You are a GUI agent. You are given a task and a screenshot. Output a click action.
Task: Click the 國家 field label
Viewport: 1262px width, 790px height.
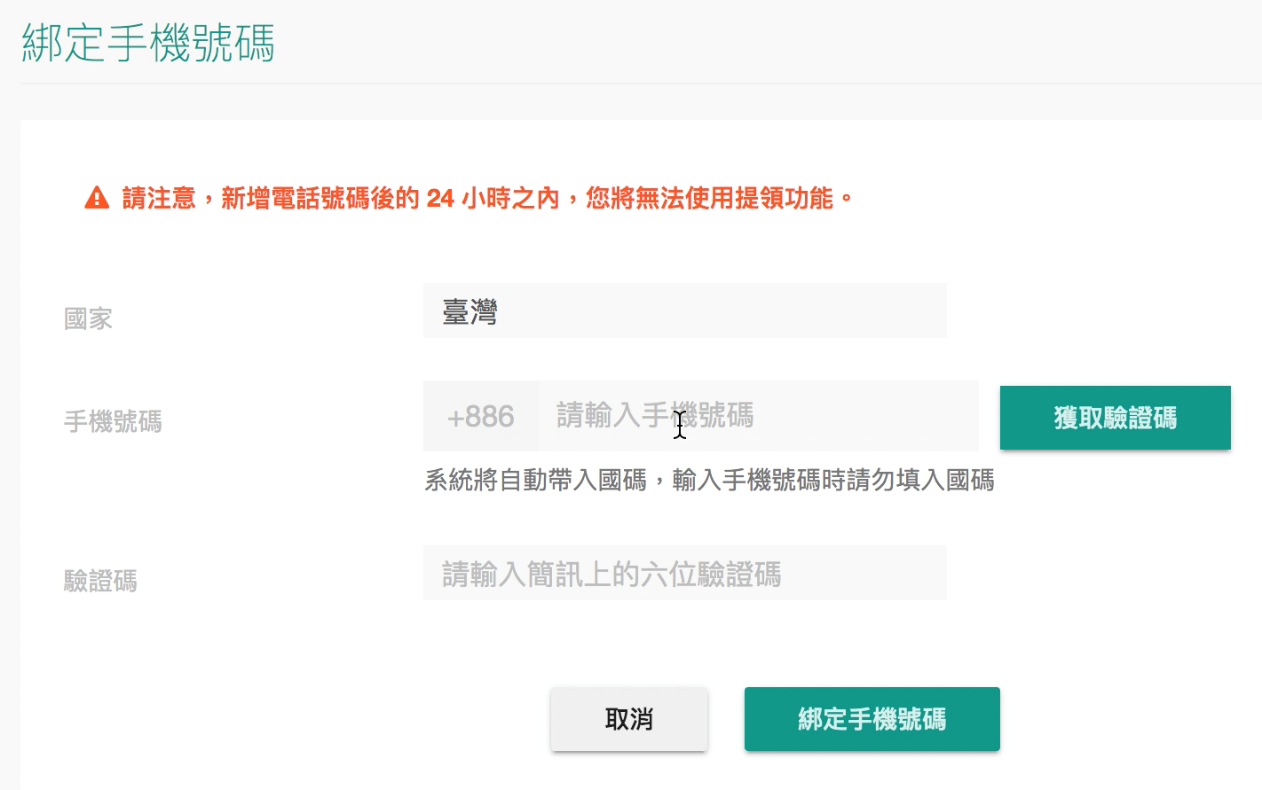coord(88,319)
